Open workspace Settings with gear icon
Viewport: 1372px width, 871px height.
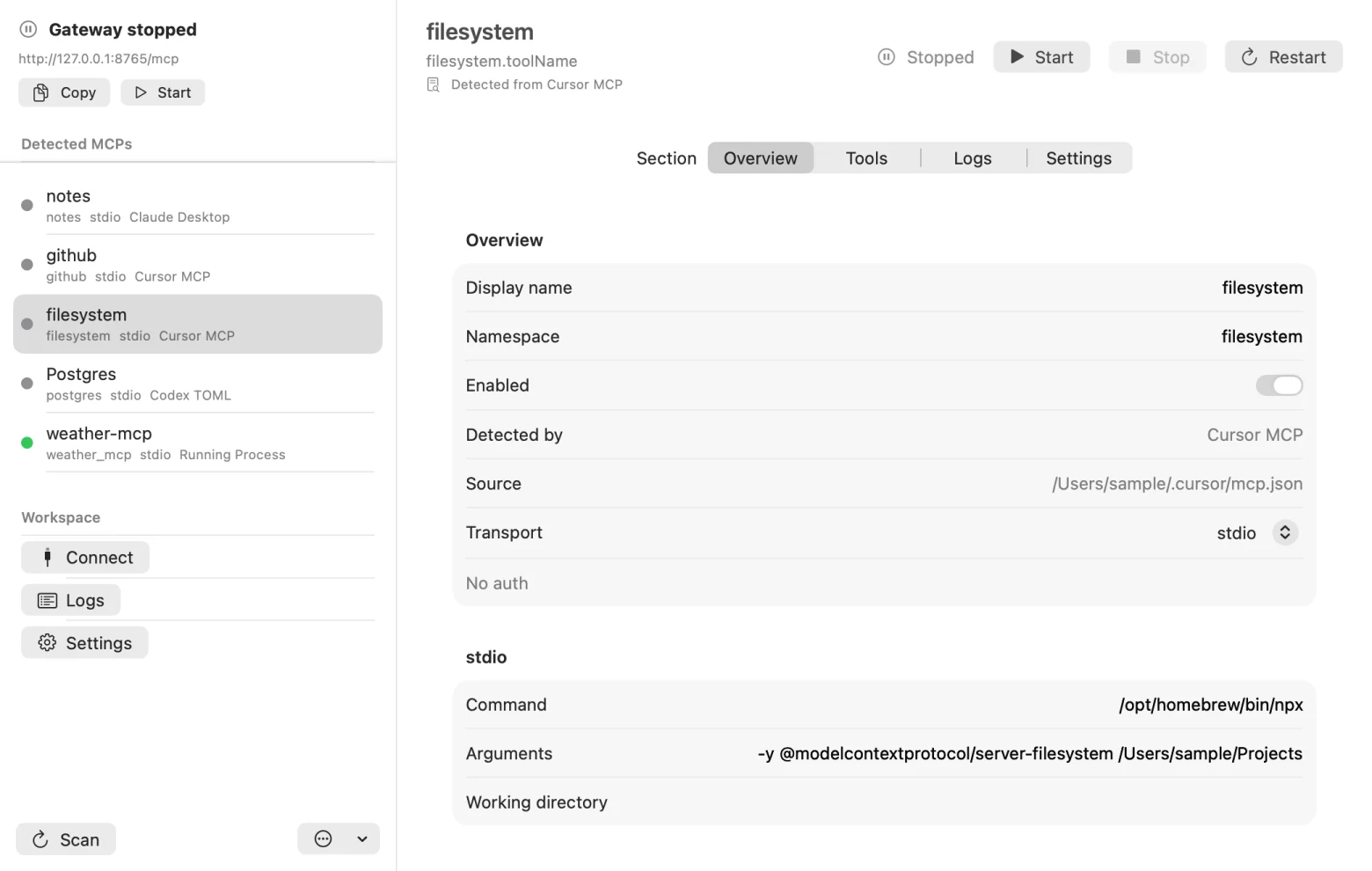pyautogui.click(x=84, y=643)
